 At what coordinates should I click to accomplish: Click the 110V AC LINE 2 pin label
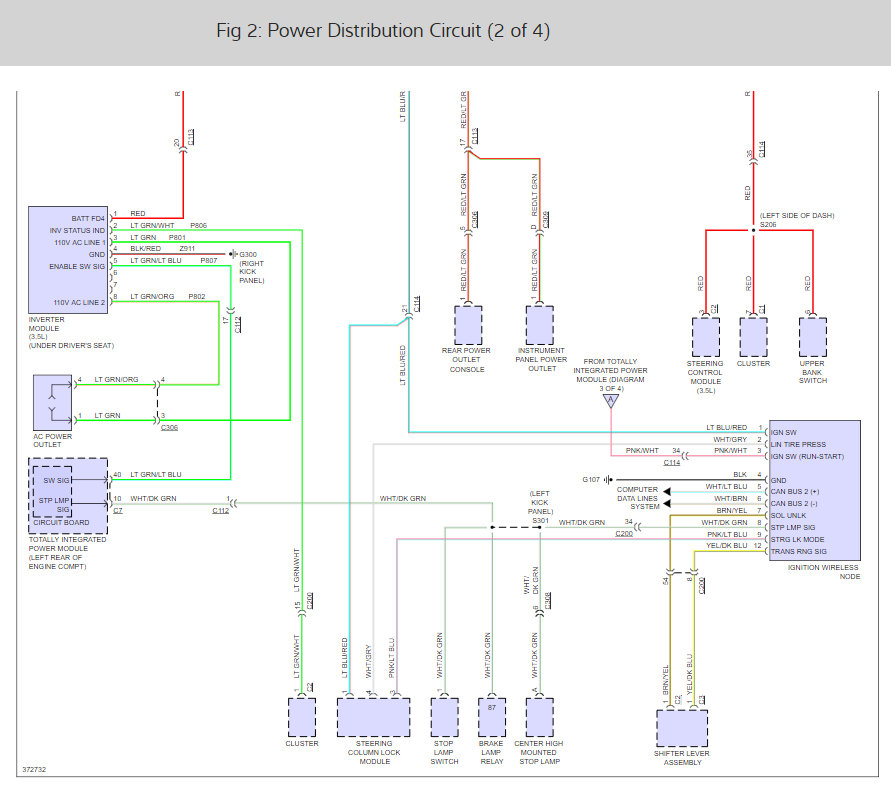[80, 302]
